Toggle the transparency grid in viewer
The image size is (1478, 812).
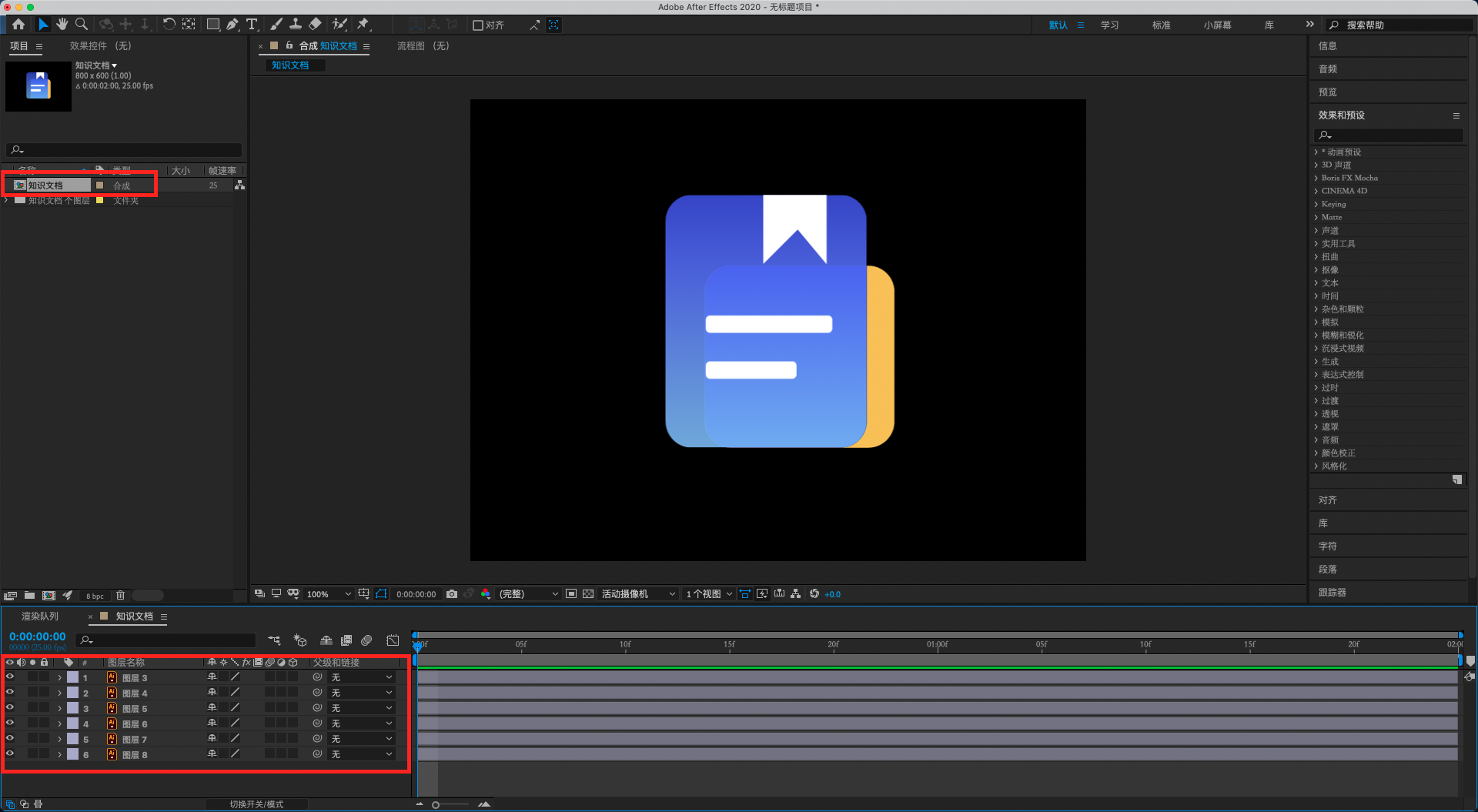[x=588, y=593]
